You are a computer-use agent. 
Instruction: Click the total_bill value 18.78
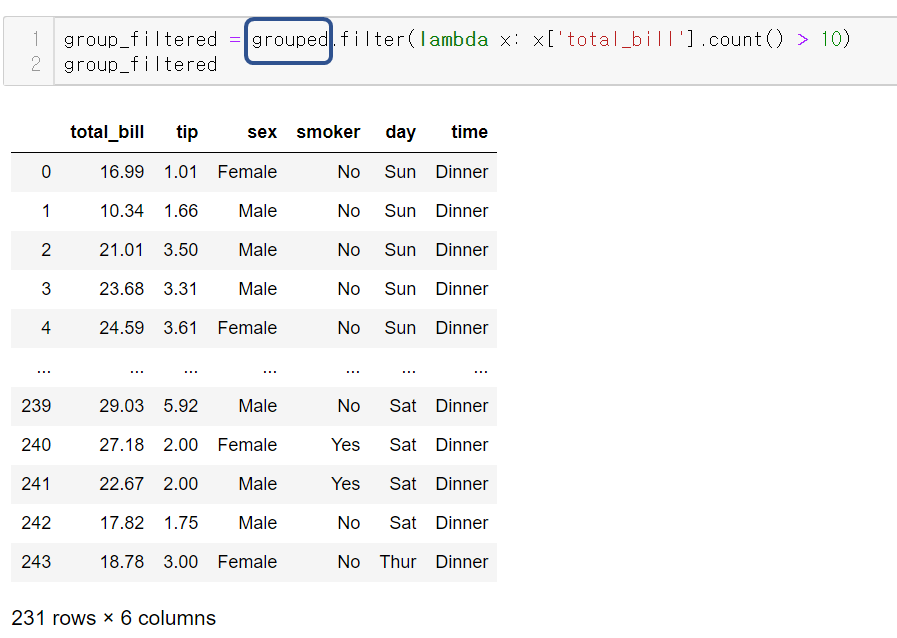coord(122,561)
